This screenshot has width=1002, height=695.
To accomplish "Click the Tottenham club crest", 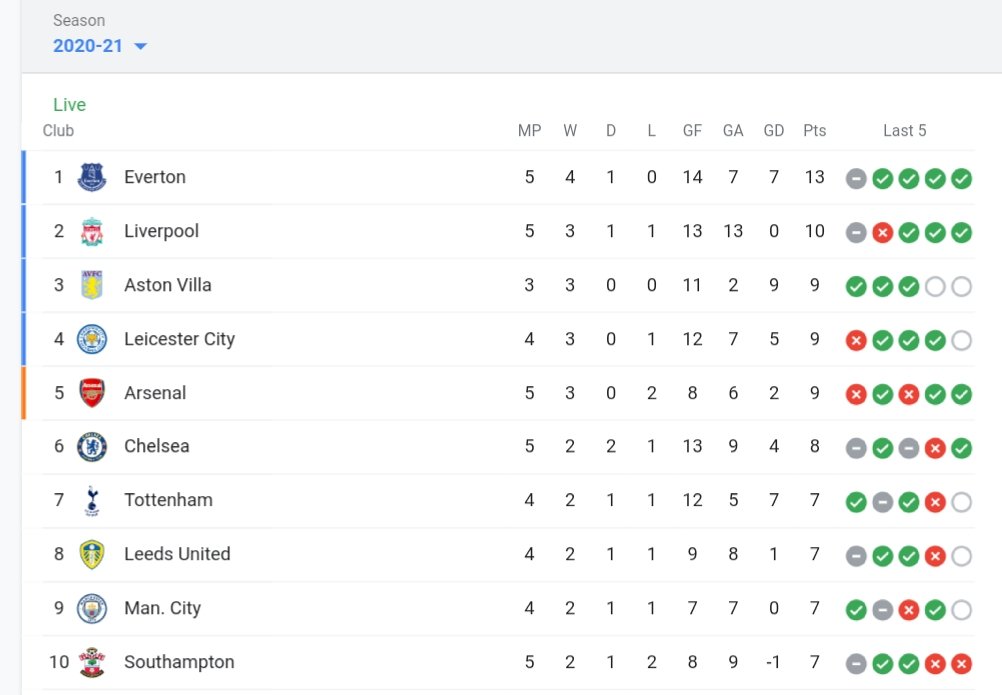I will pyautogui.click(x=91, y=500).
